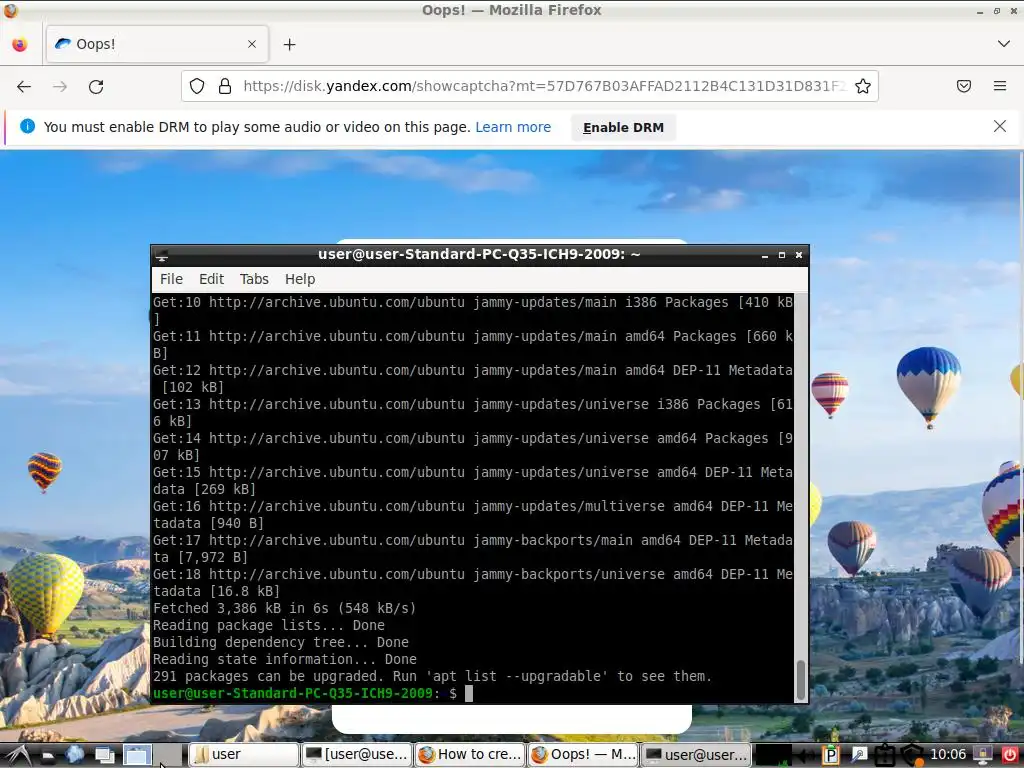1024x768 pixels.
Task: Click the Firefox View icon left of tabs
Action: pyautogui.click(x=20, y=44)
